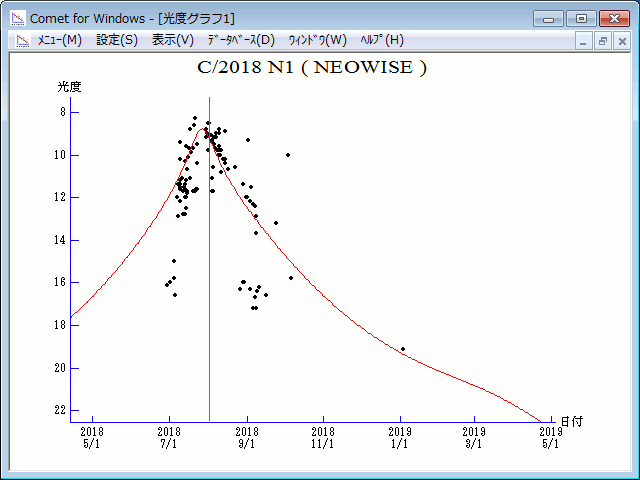
Task: Restore down the inner graph child window
Action: tap(603, 41)
